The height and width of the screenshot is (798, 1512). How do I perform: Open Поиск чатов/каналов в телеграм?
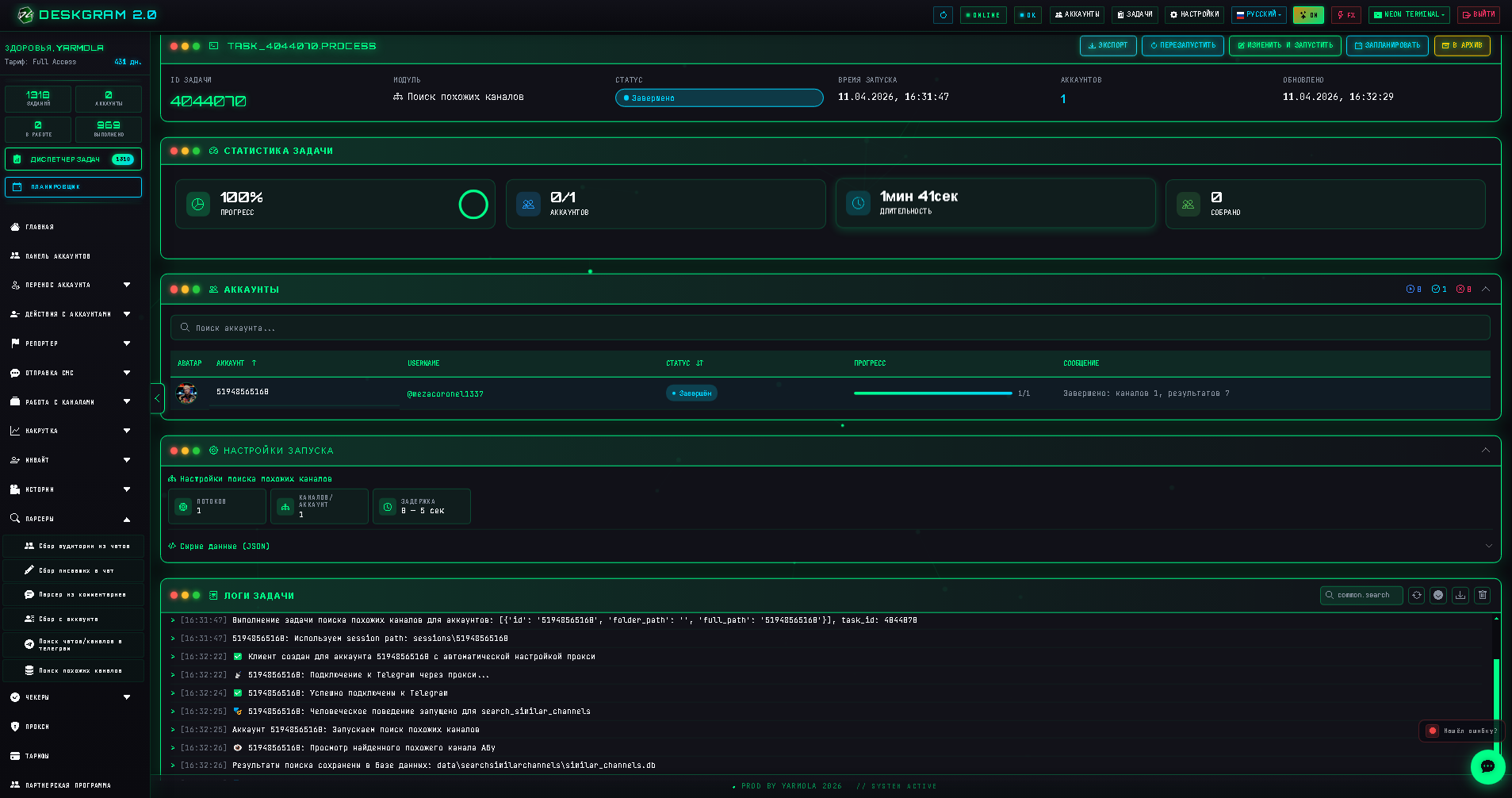(x=74, y=645)
